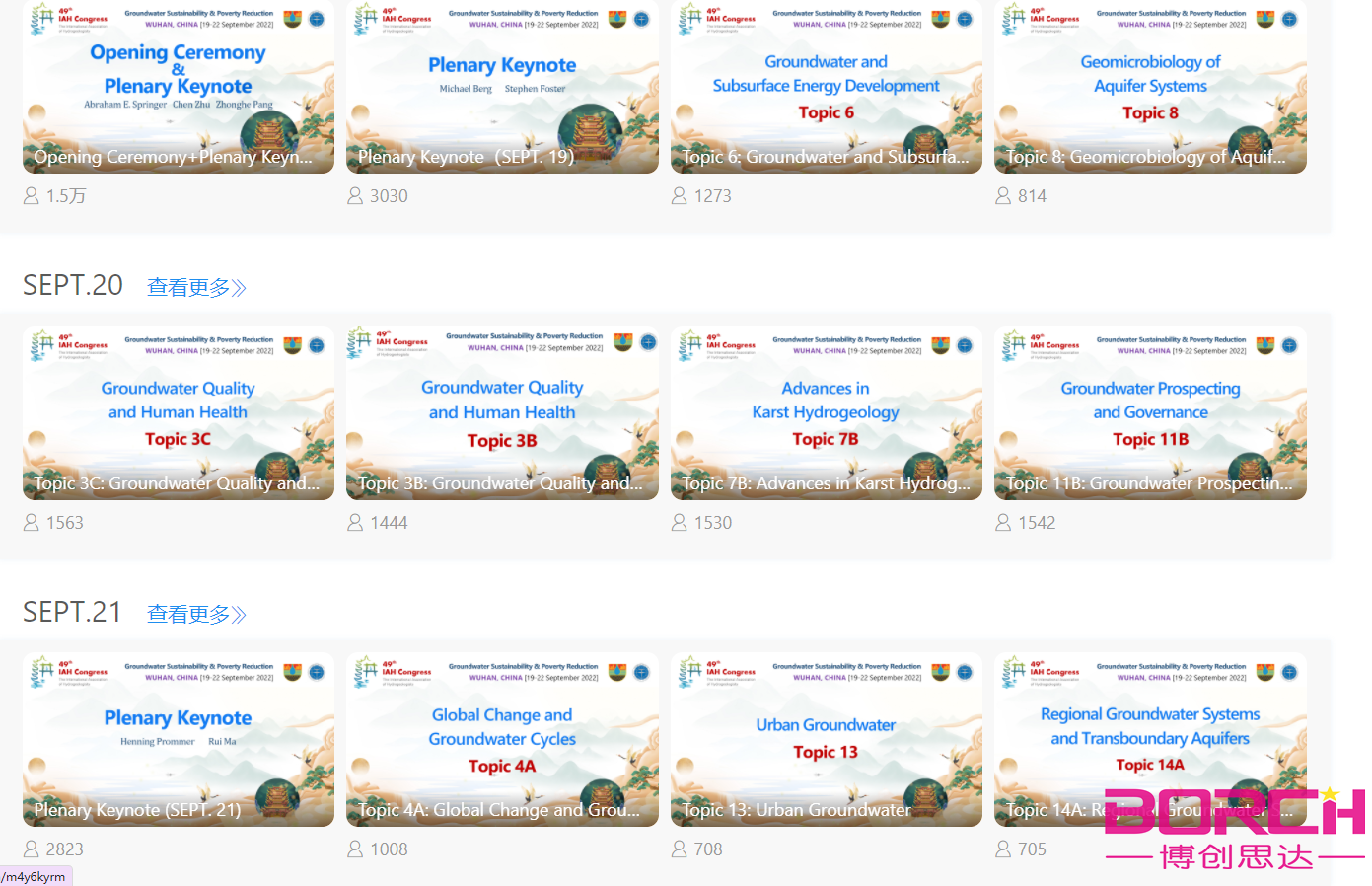The image size is (1372, 886).
Task: Click the viewer icon beside 708
Action: pos(680,849)
